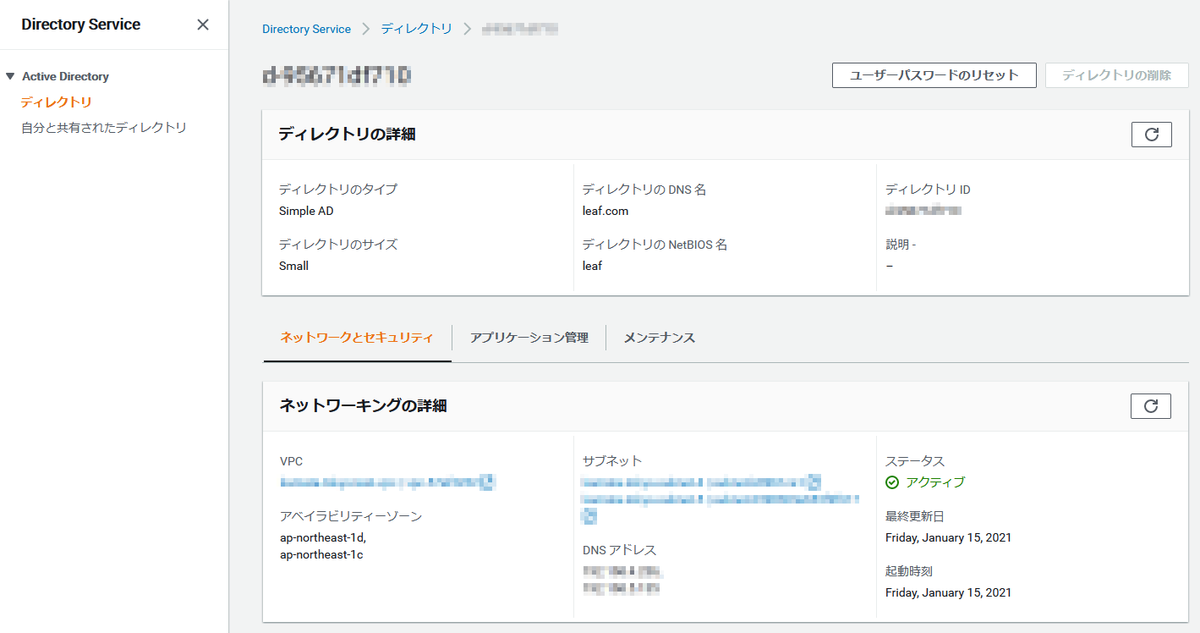1200x633 pixels.
Task: Select the アクティブ status text
Action: (x=935, y=482)
